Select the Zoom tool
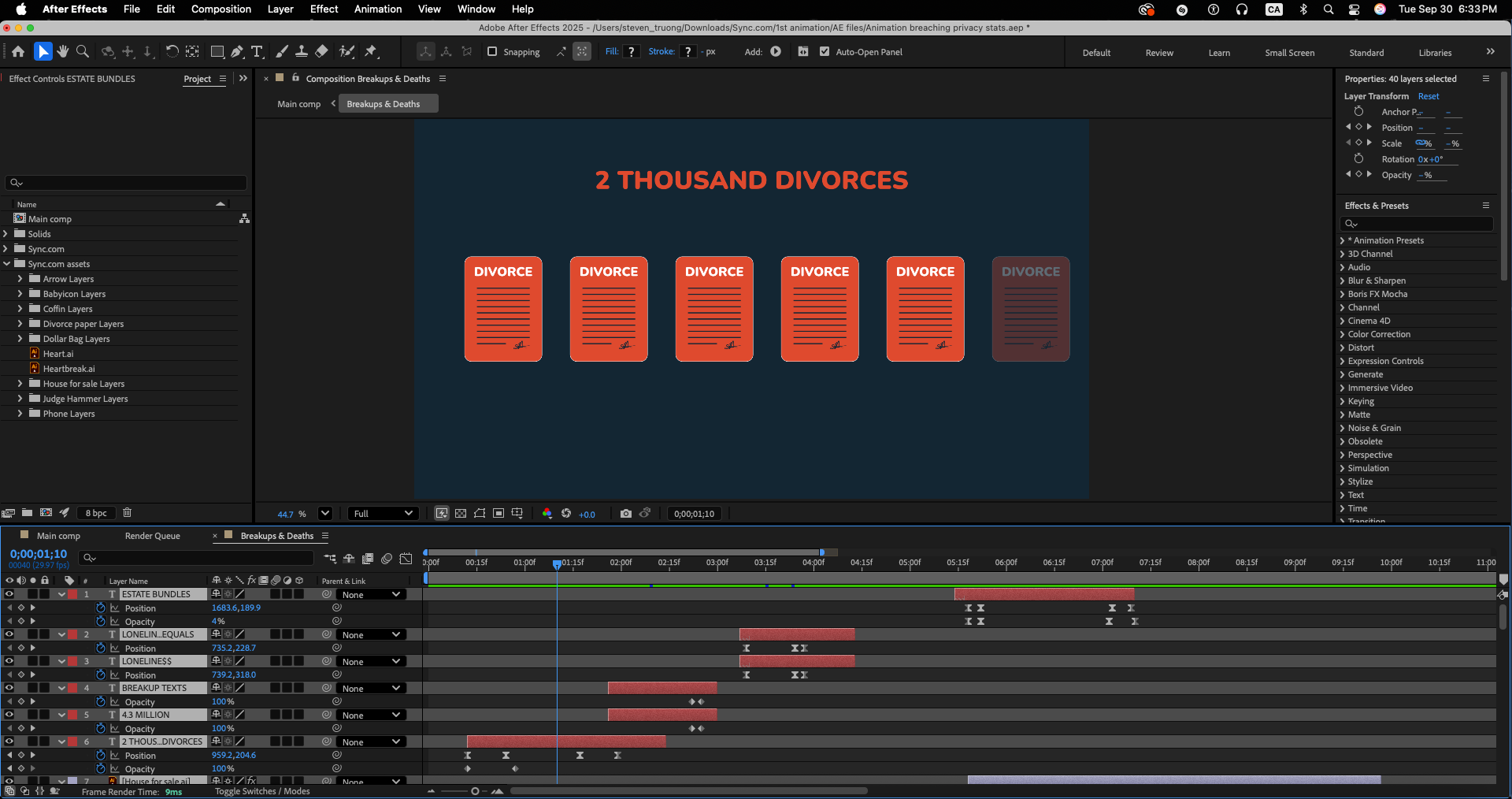 coord(83,52)
